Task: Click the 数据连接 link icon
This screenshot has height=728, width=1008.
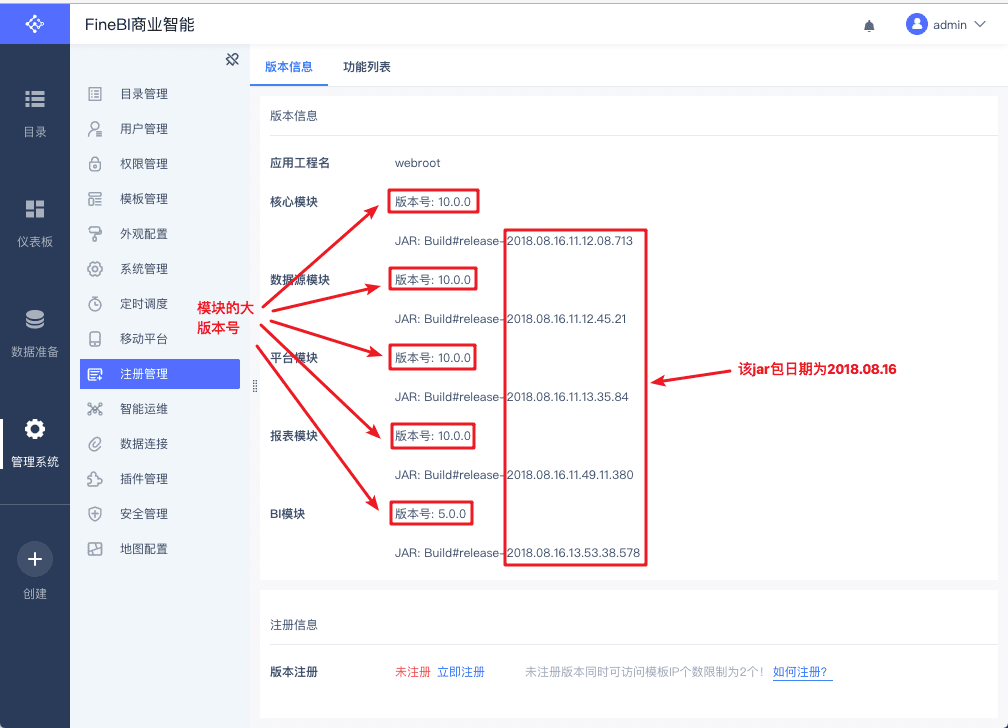Action: pos(95,444)
